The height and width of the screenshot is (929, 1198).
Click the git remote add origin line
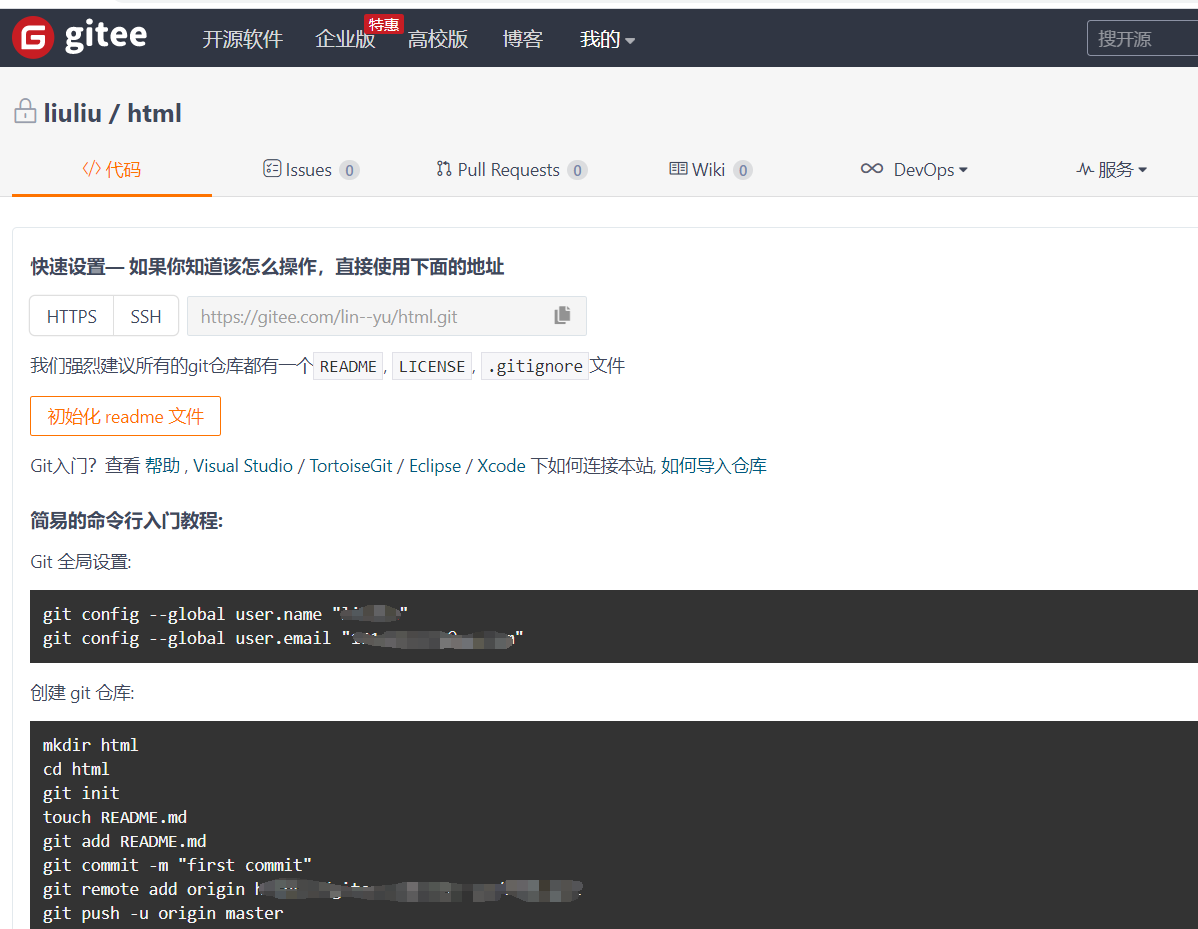click(313, 889)
